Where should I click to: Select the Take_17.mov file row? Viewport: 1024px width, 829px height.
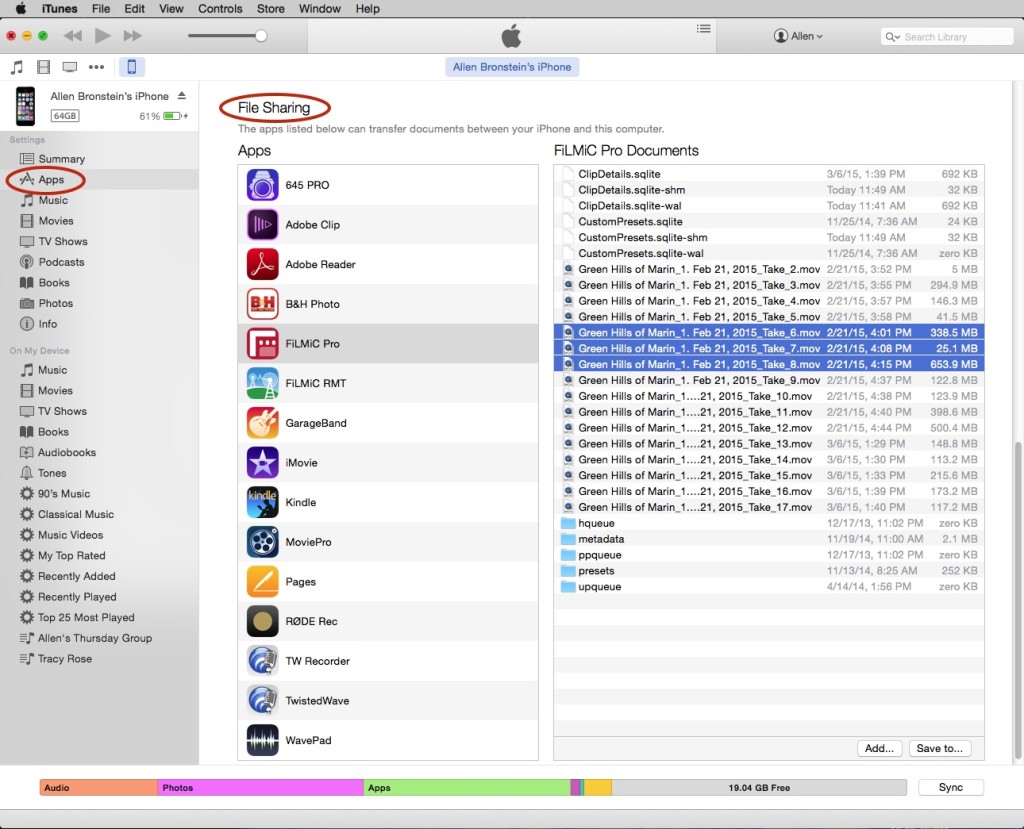pyautogui.click(x=769, y=507)
